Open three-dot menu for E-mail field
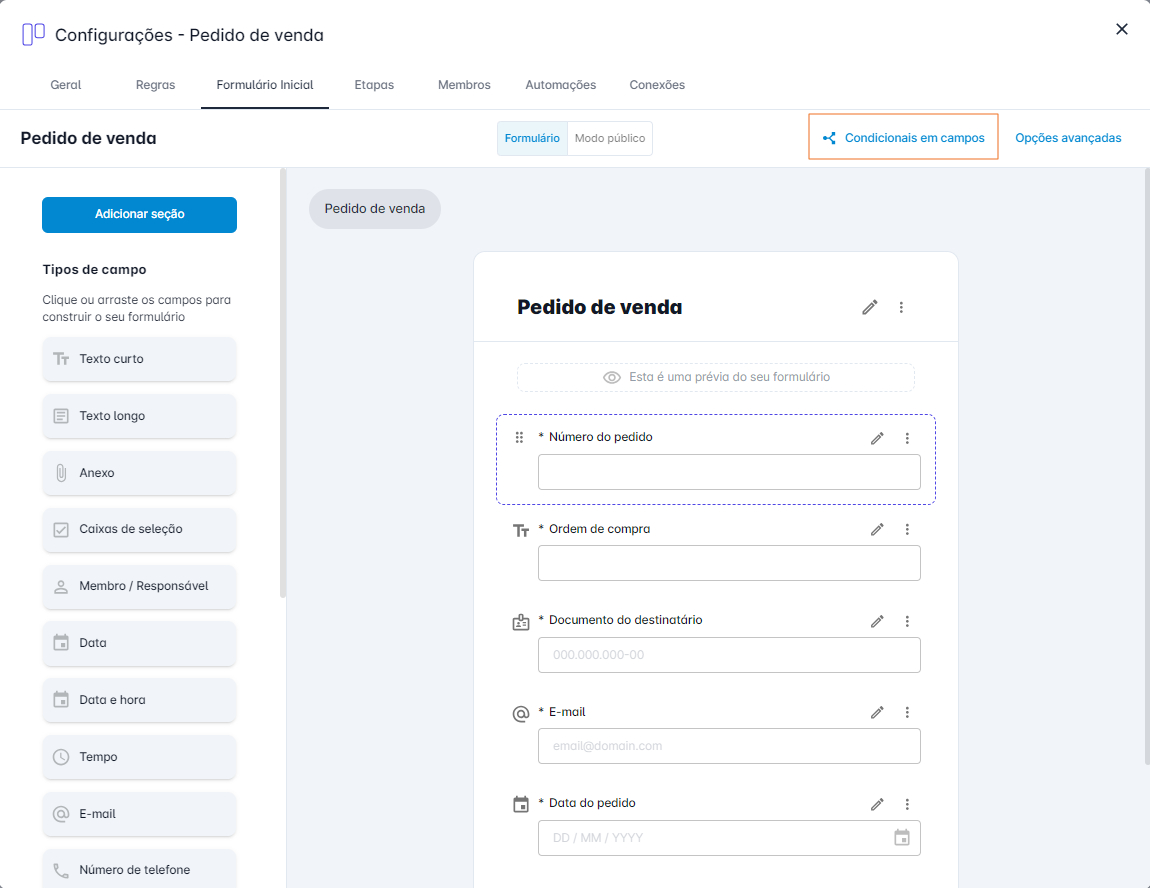 pyautogui.click(x=907, y=712)
